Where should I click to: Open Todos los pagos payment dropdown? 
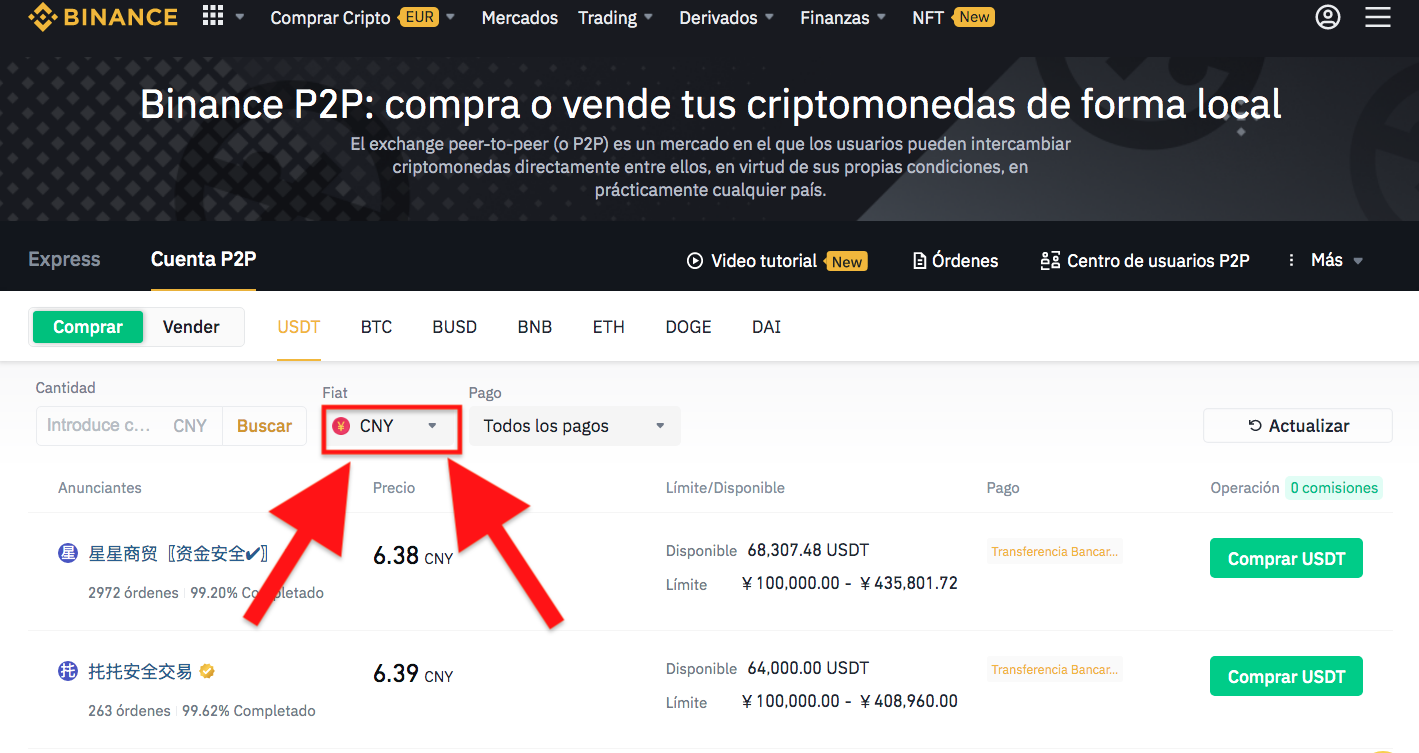575,426
